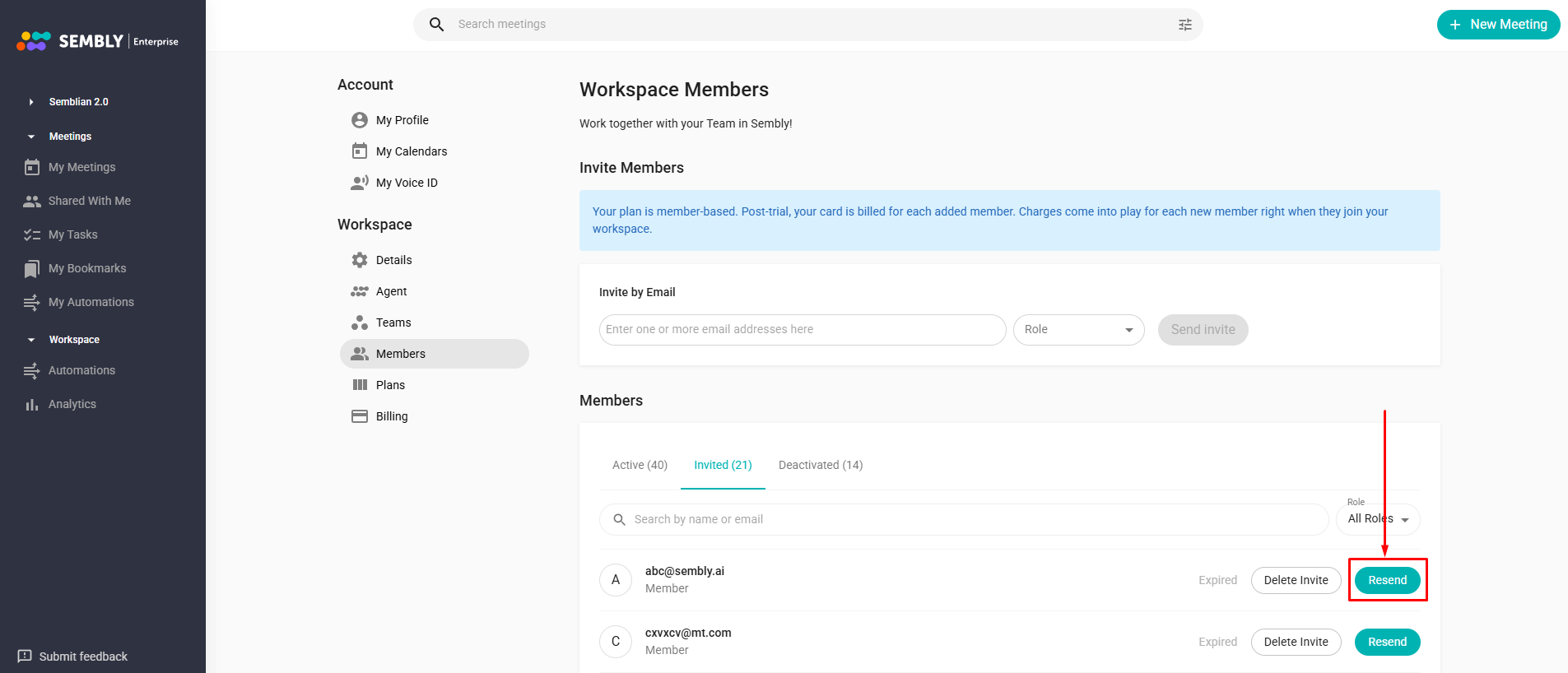Switch to the Deactivated (14) tab
This screenshot has height=673, width=1568.
[x=821, y=465]
